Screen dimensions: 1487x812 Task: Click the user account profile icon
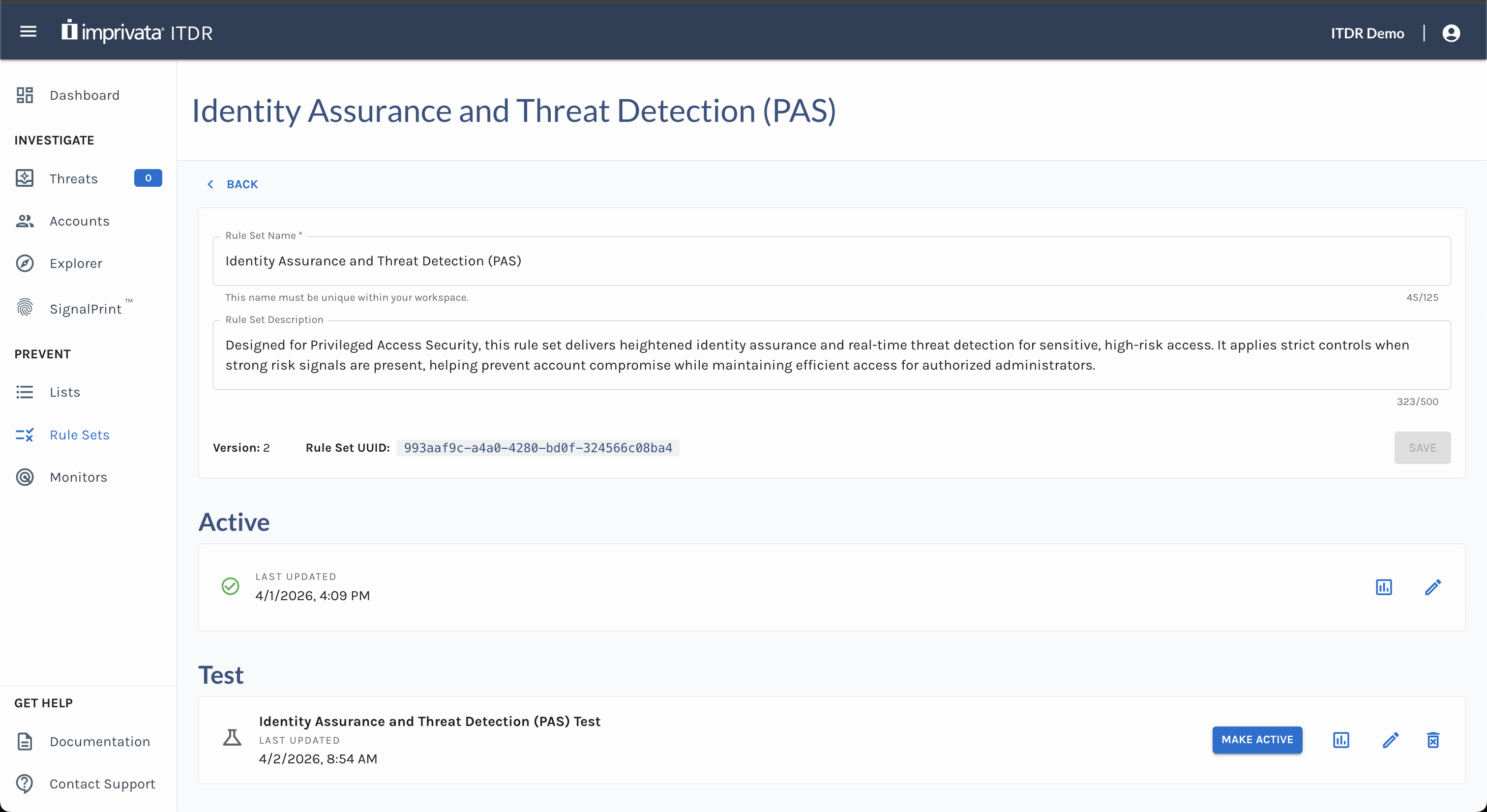coord(1451,33)
